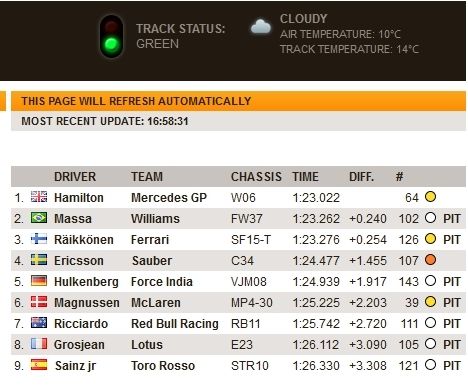Viewport: 468px width, 386px height.
Task: Click the orange tyre indicator in Ericsson's row
Action: pos(430,260)
